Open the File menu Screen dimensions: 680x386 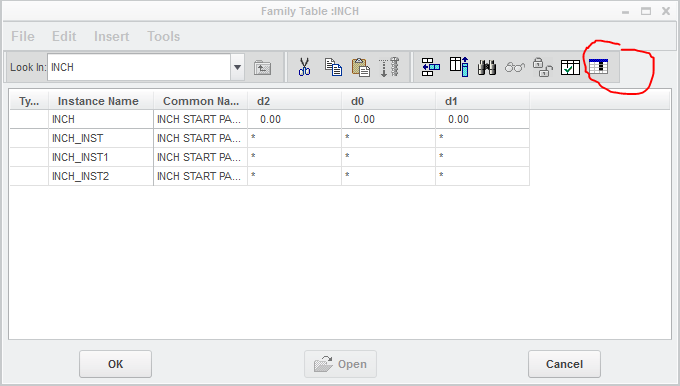pyautogui.click(x=23, y=36)
